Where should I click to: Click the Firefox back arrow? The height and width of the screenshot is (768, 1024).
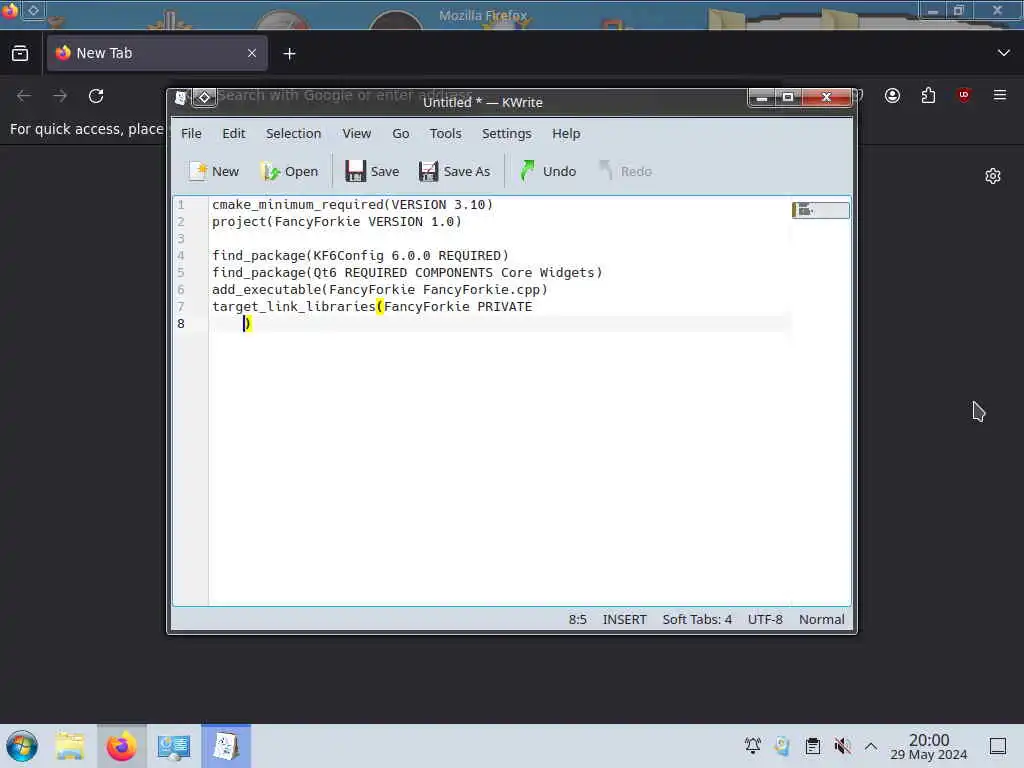pyautogui.click(x=24, y=96)
